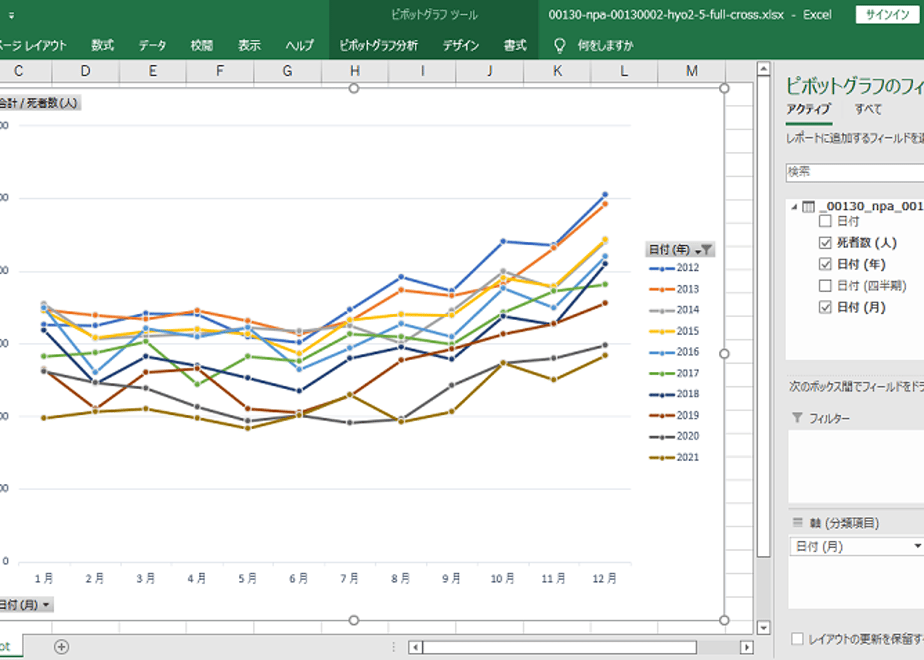Click the lightbulb tell-me icon
Image resolution: width=924 pixels, height=660 pixels.
click(x=560, y=45)
